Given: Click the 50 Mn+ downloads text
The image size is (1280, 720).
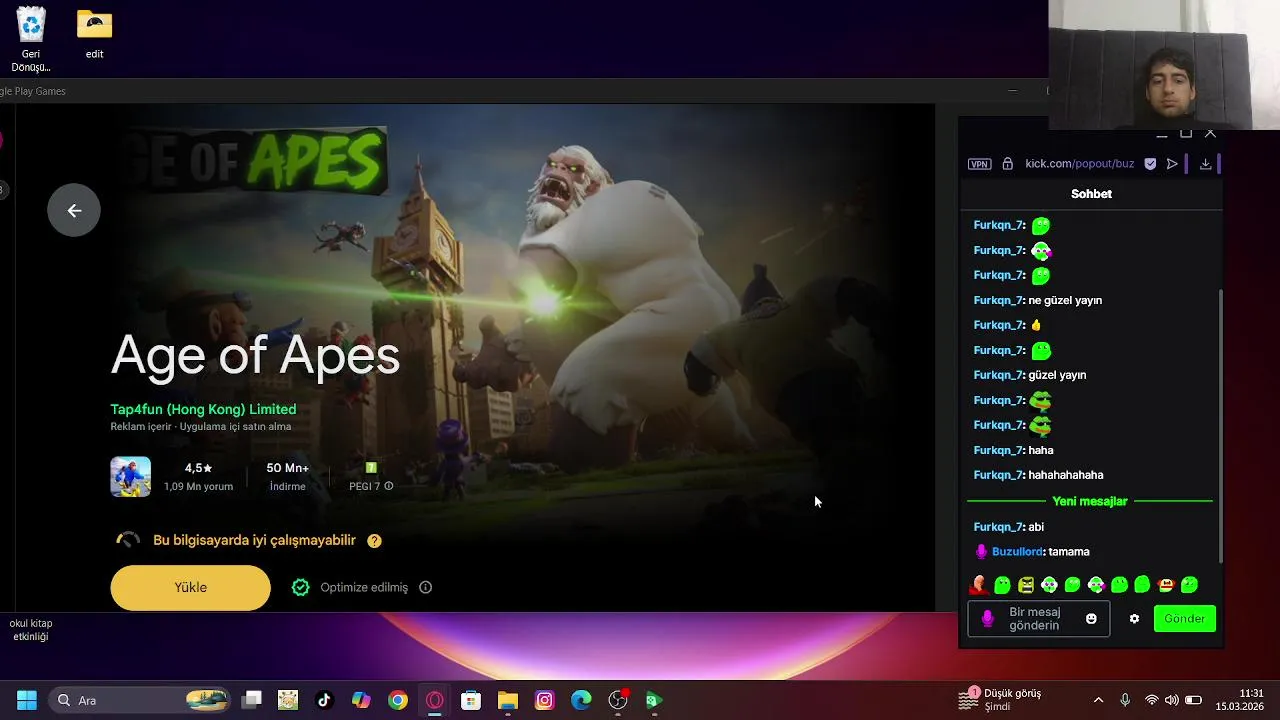Looking at the screenshot, I should pyautogui.click(x=287, y=468).
